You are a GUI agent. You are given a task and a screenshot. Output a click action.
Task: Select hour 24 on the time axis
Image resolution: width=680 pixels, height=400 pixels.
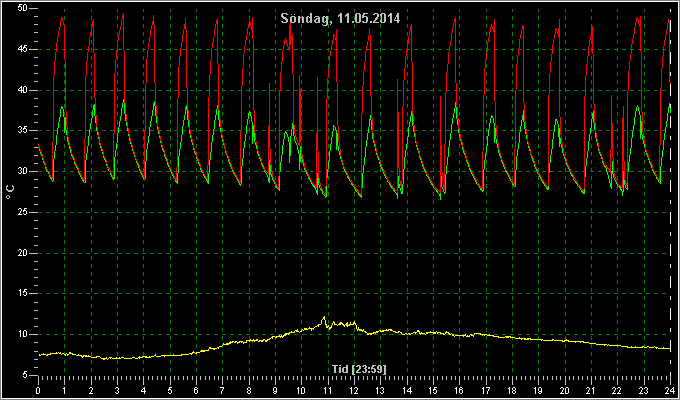(x=670, y=389)
